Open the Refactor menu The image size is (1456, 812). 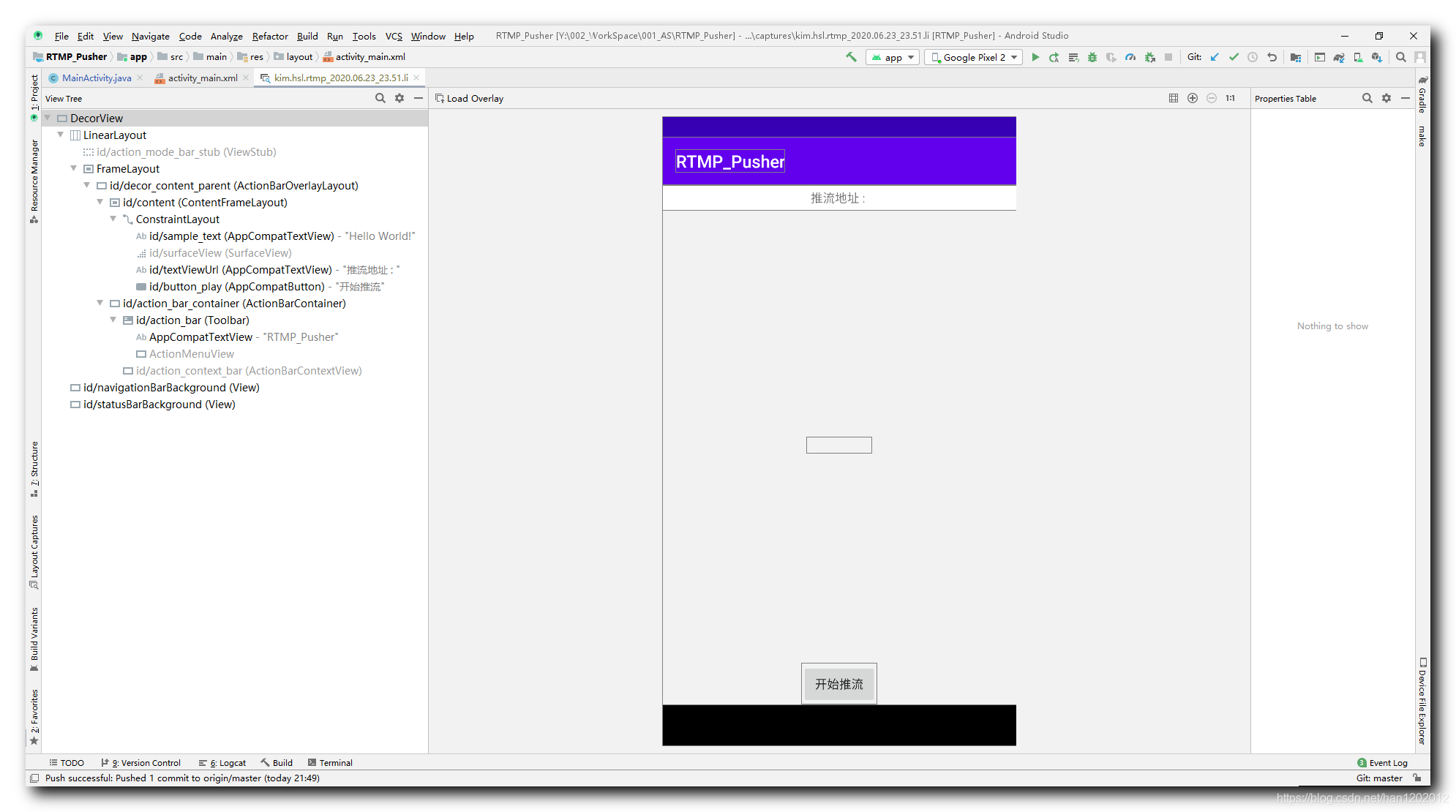click(270, 36)
